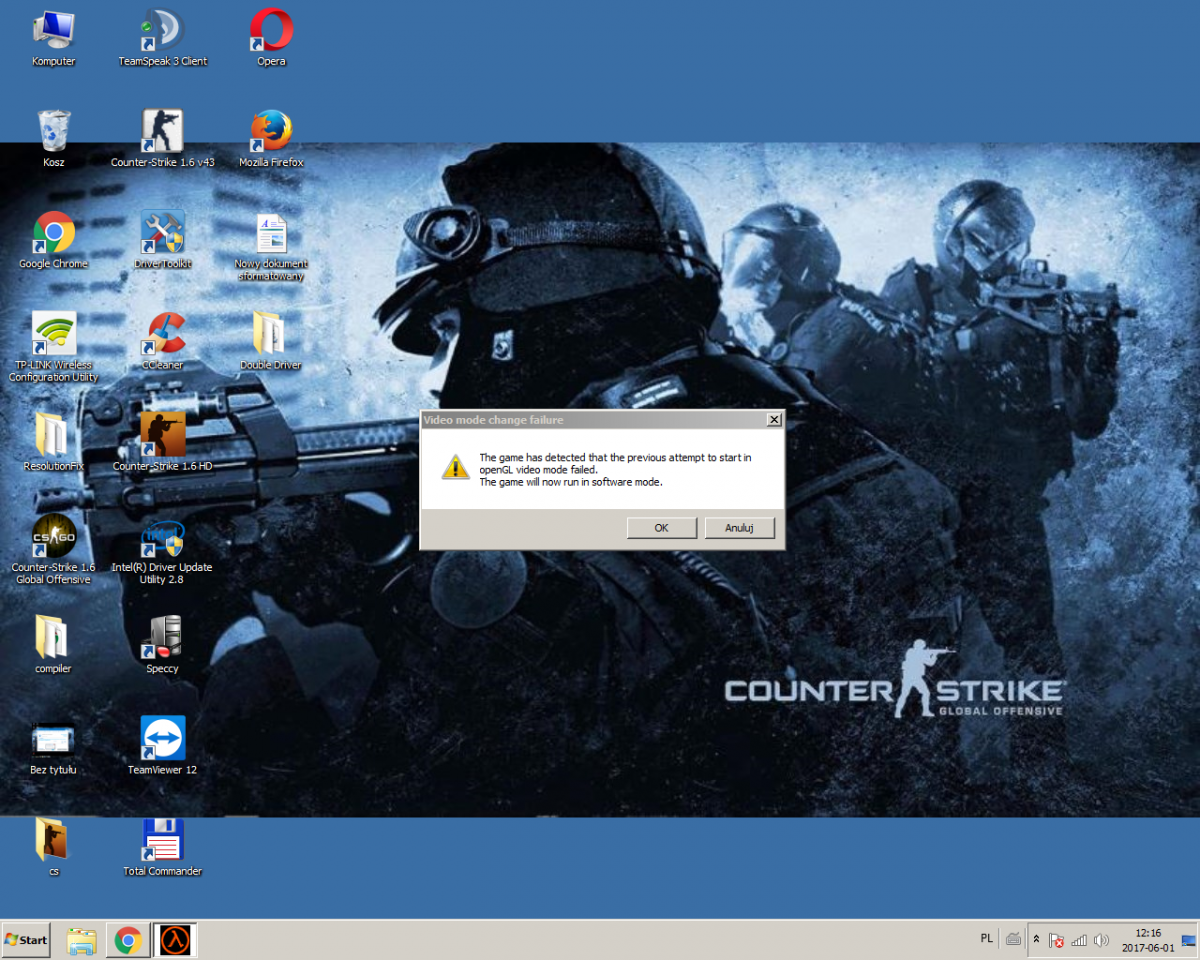
Task: Click the show desktop icon beside the clock
Action: 1189,940
